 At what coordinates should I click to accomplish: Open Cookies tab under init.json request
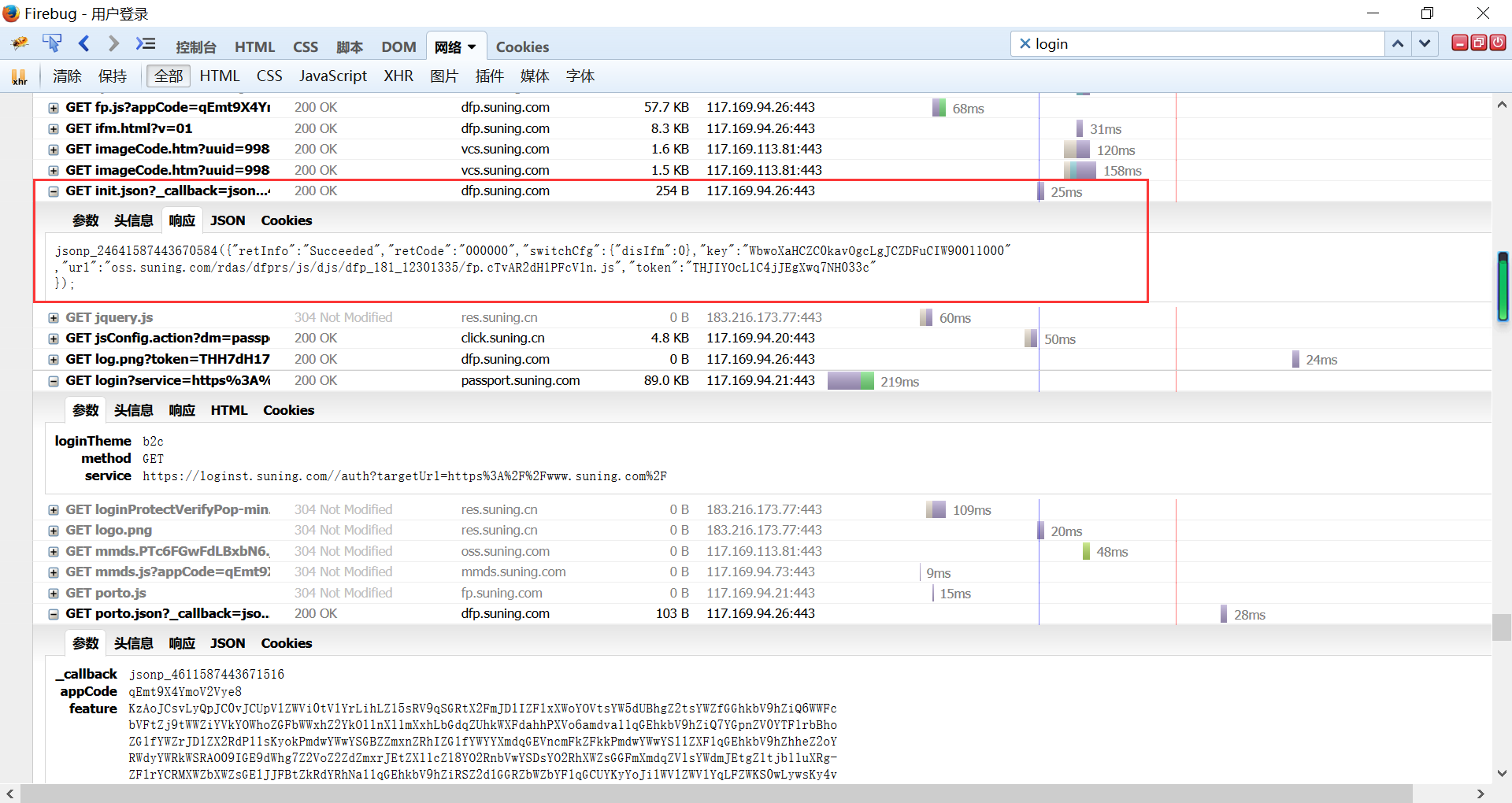coord(287,220)
